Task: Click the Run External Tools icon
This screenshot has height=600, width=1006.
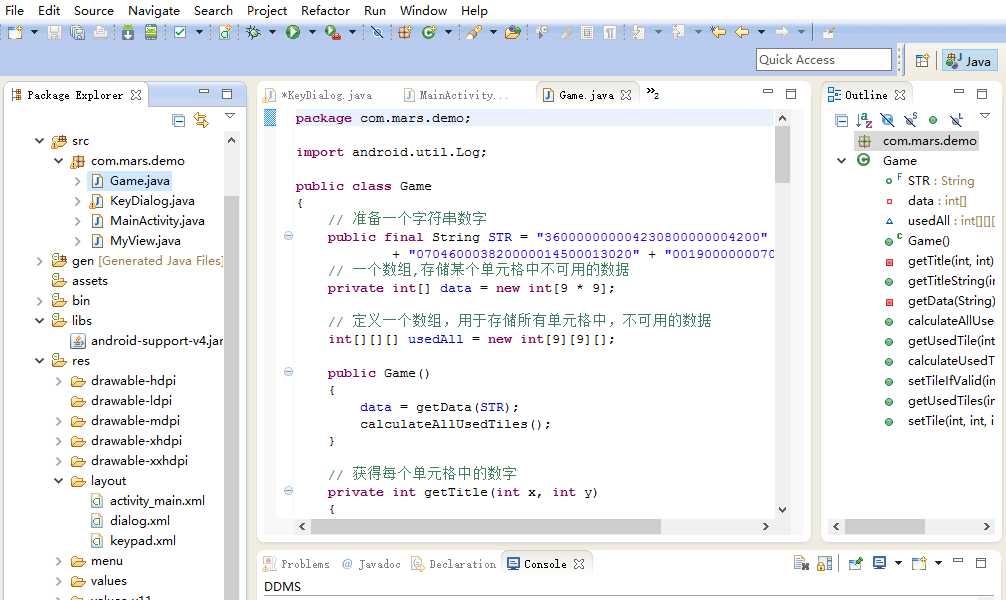Action: click(x=332, y=31)
